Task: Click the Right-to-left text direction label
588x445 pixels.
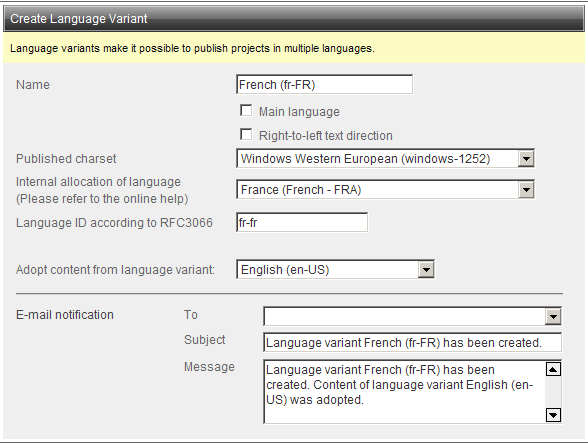Action: pyautogui.click(x=326, y=135)
